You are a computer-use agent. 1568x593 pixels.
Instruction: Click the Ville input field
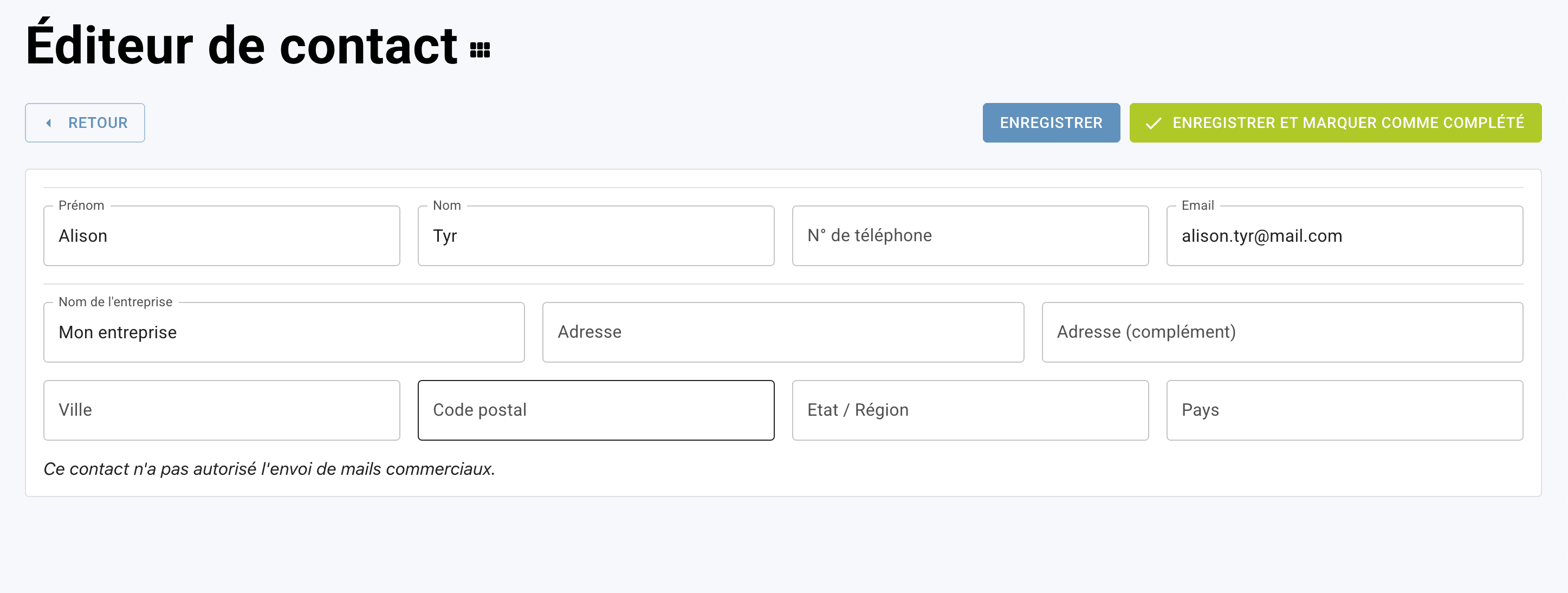coord(222,410)
